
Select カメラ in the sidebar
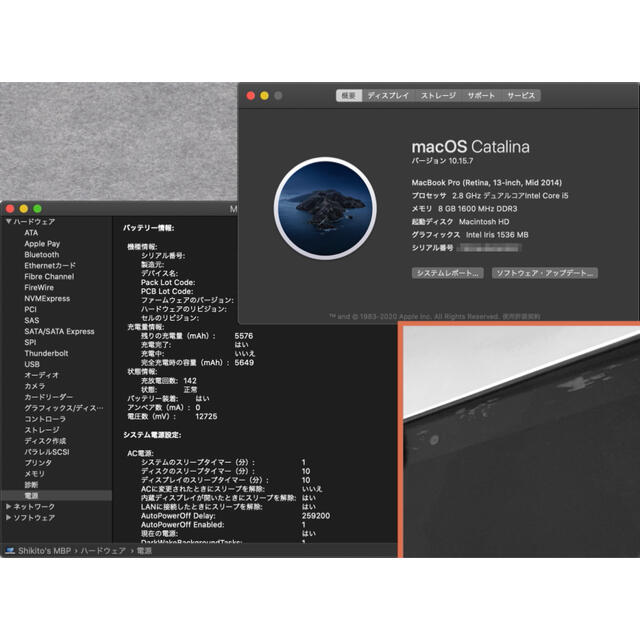coord(35,386)
